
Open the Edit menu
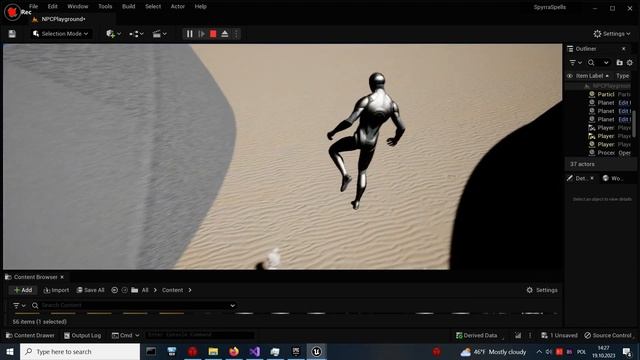53,7
